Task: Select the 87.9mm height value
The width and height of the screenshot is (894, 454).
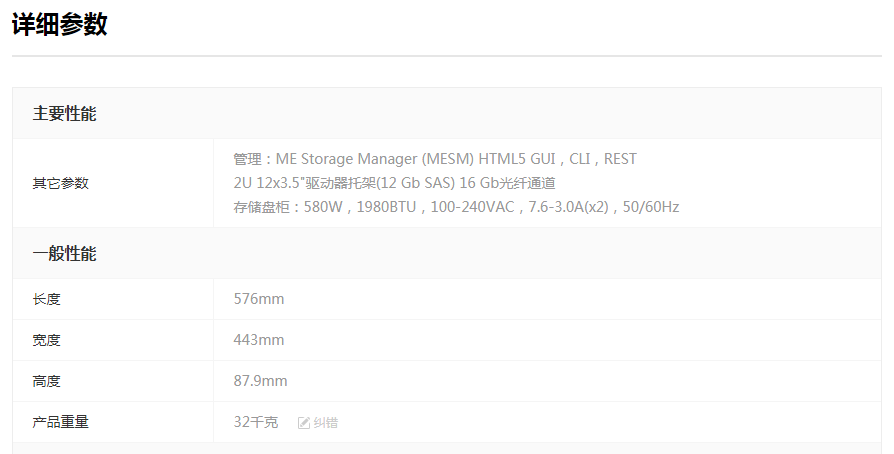Action: coord(261,381)
